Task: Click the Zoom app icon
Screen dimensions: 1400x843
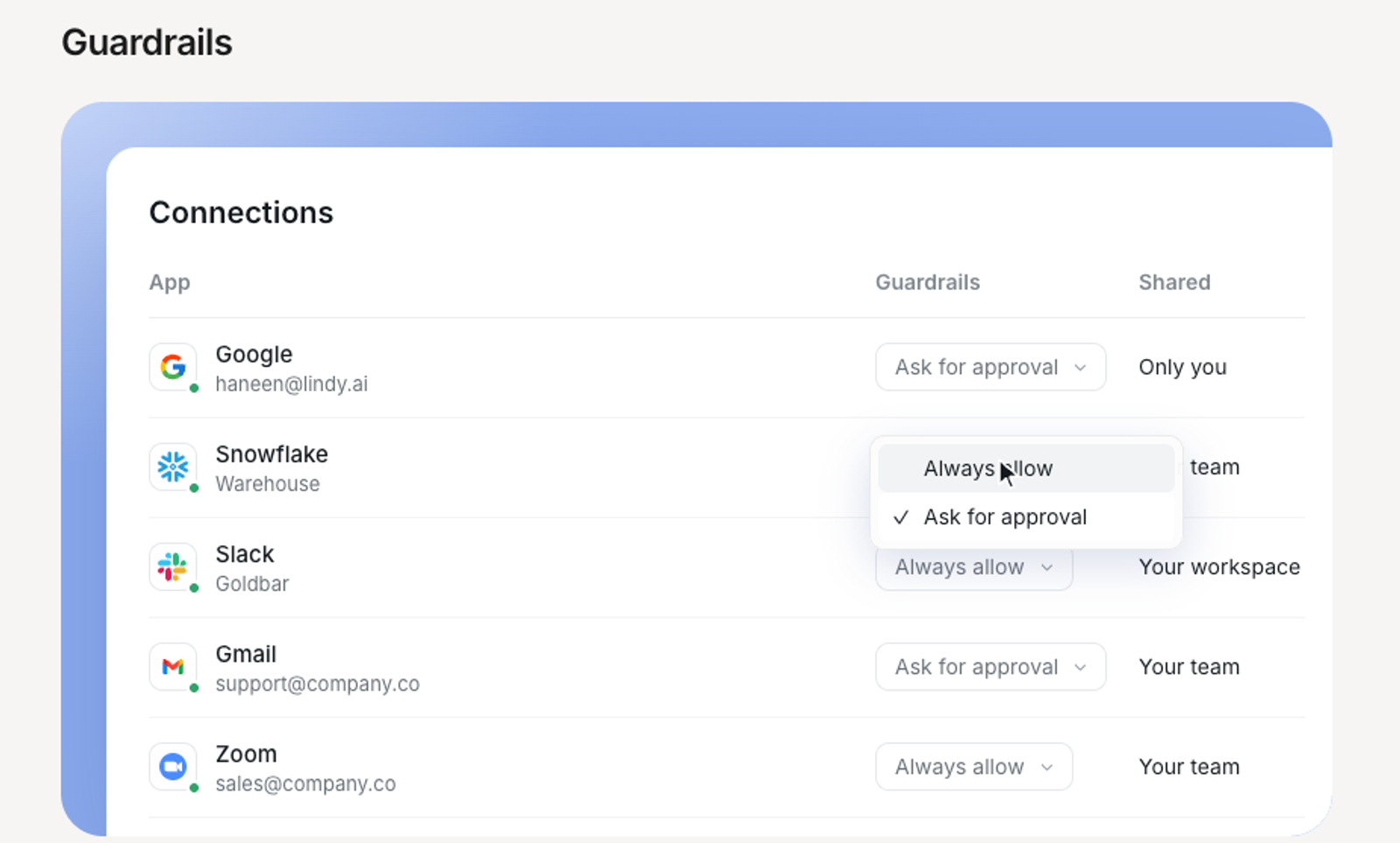Action: [x=172, y=766]
